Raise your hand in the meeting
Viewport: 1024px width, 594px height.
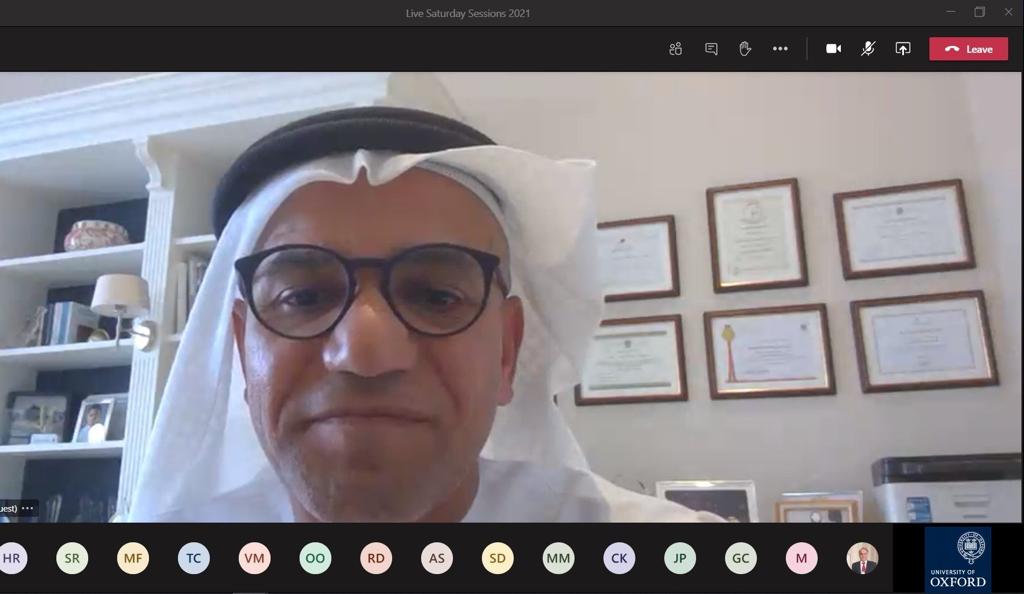pos(745,49)
